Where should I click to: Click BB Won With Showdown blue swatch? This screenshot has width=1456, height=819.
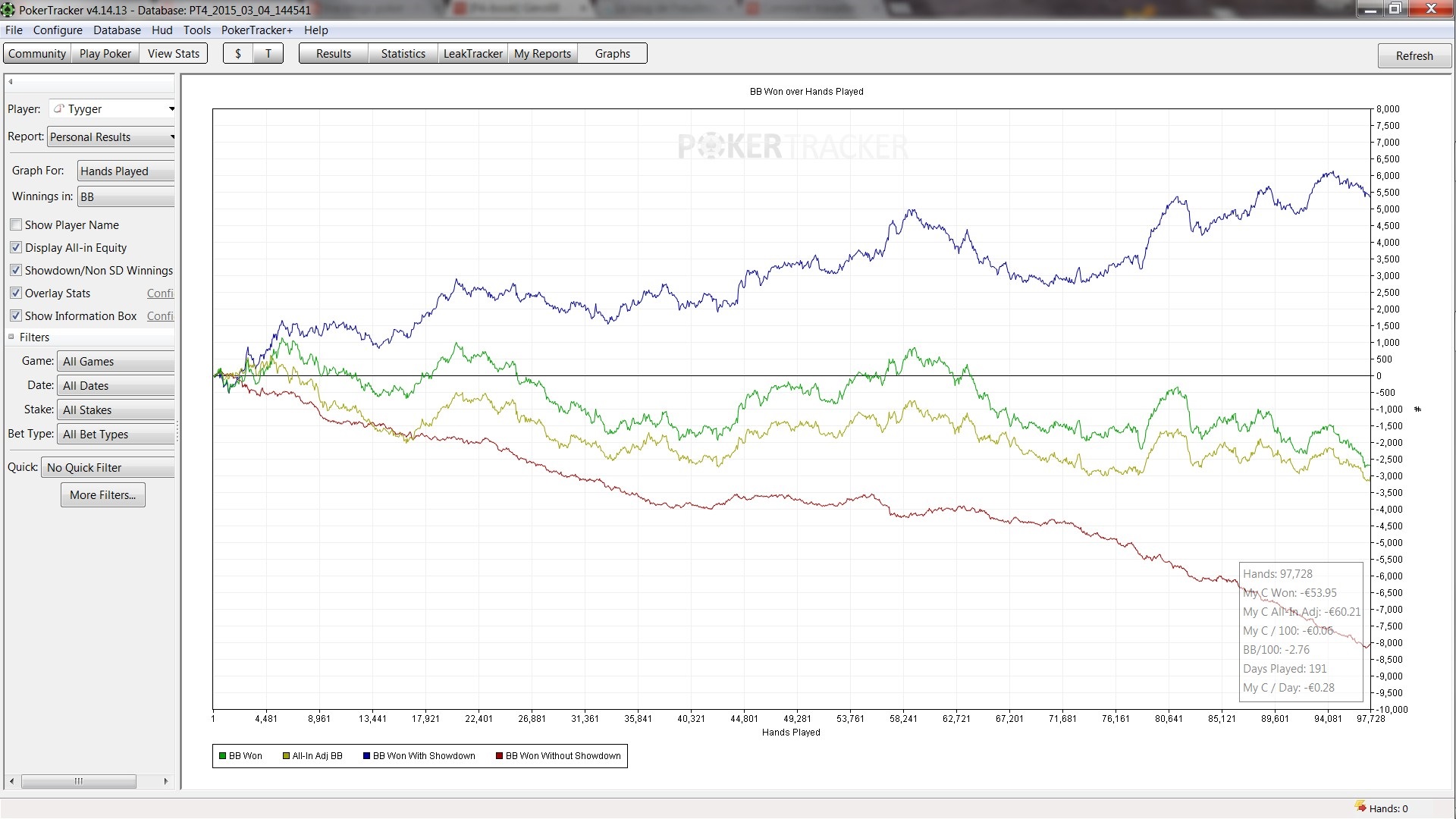pos(366,756)
